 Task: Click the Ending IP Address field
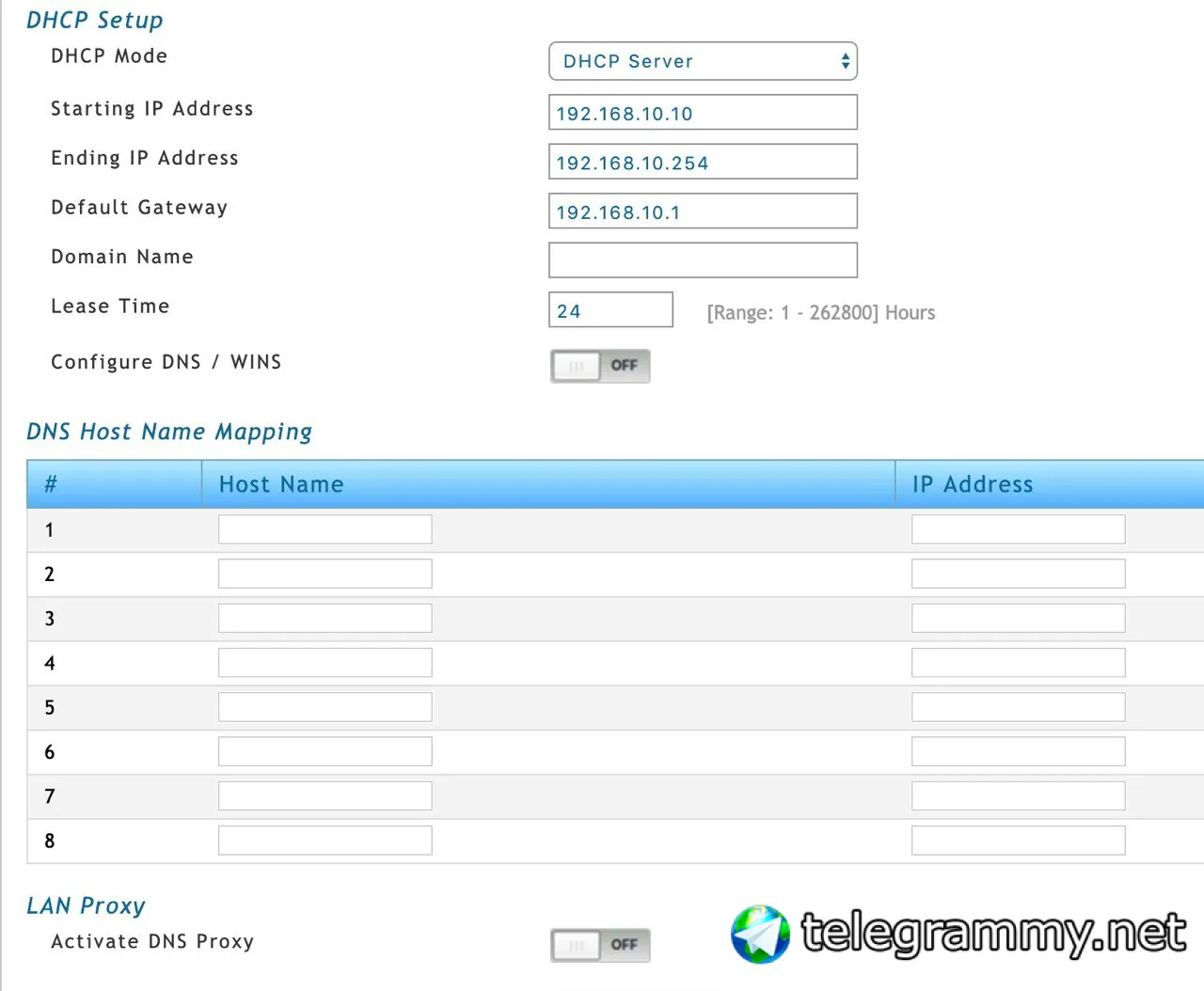(703, 162)
